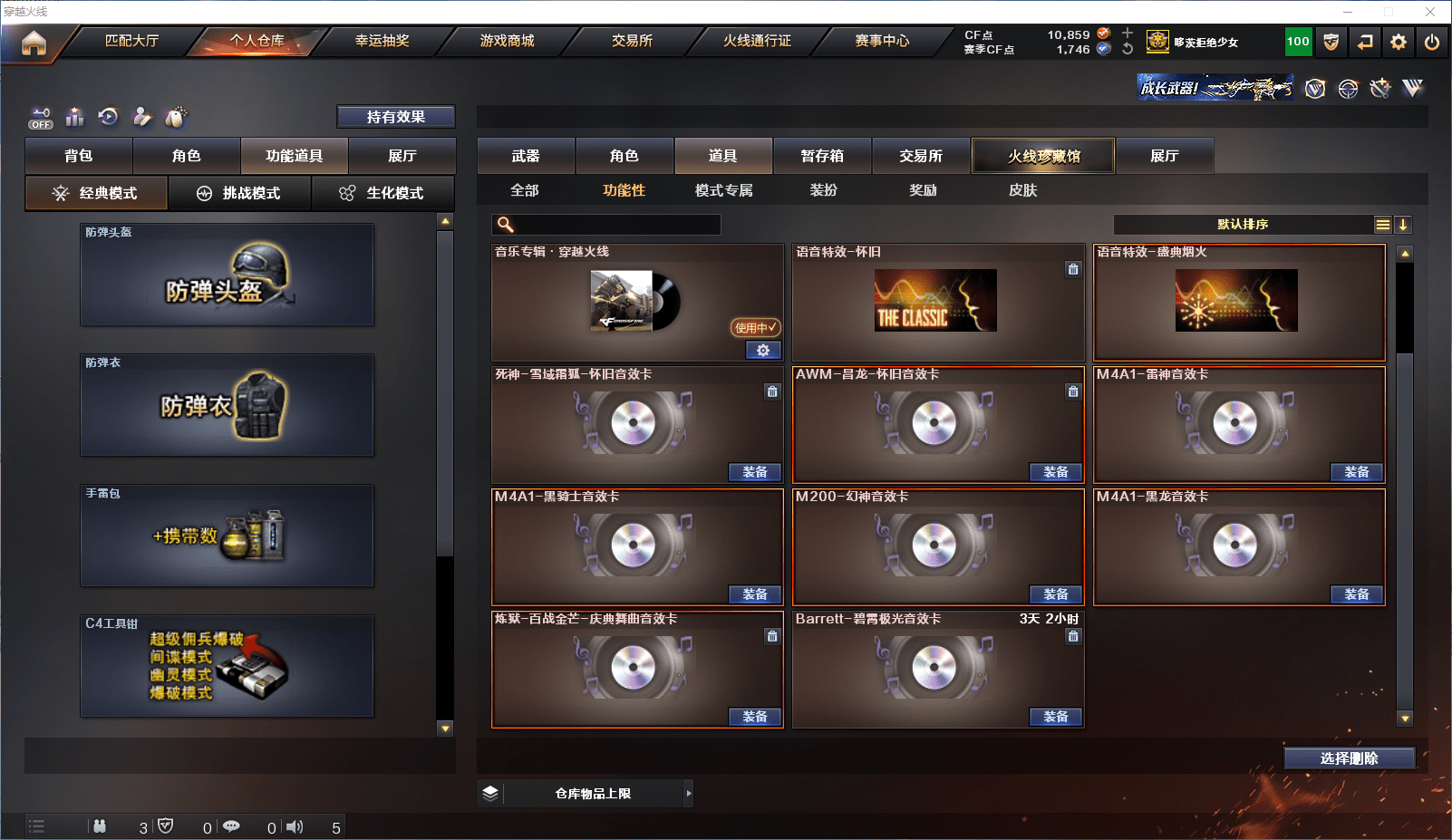Open the character rename icon

pyautogui.click(x=142, y=116)
